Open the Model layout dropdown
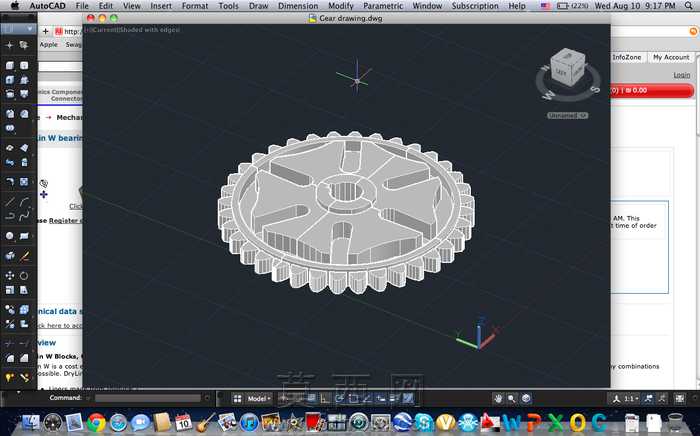The width and height of the screenshot is (700, 436). click(259, 399)
